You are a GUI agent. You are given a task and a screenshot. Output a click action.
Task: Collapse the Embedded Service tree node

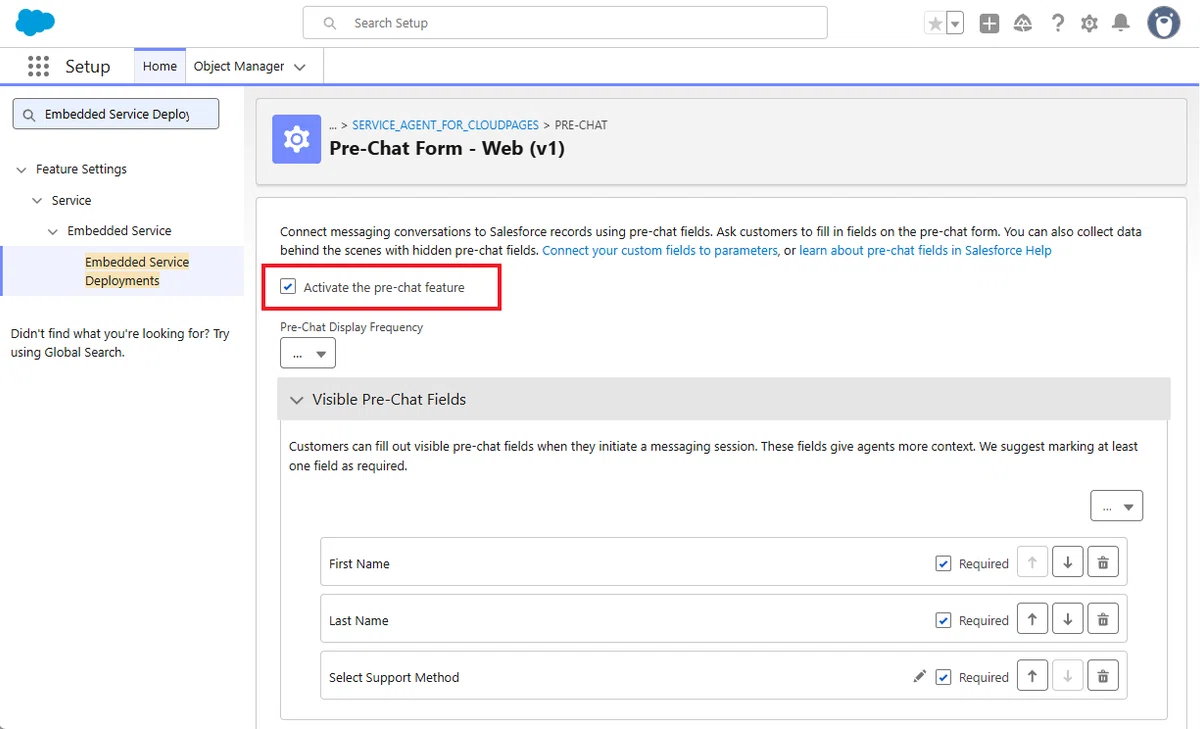(x=53, y=231)
